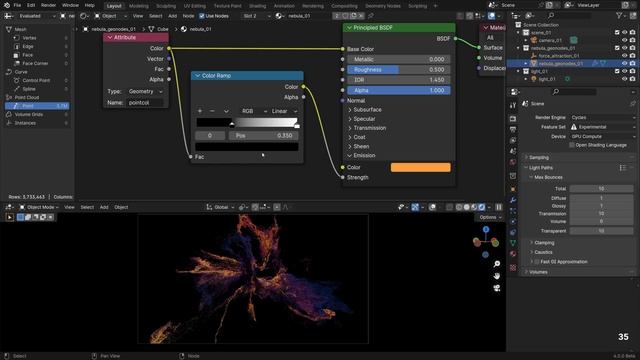
Task: Click Cube in the node breadcrumb
Action: [x=163, y=29]
